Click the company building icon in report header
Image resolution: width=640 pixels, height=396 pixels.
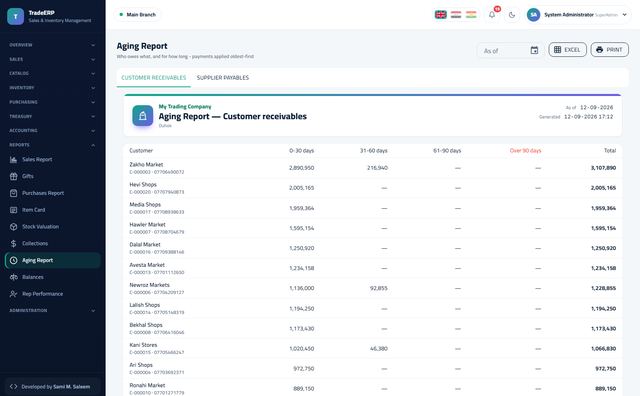click(142, 116)
